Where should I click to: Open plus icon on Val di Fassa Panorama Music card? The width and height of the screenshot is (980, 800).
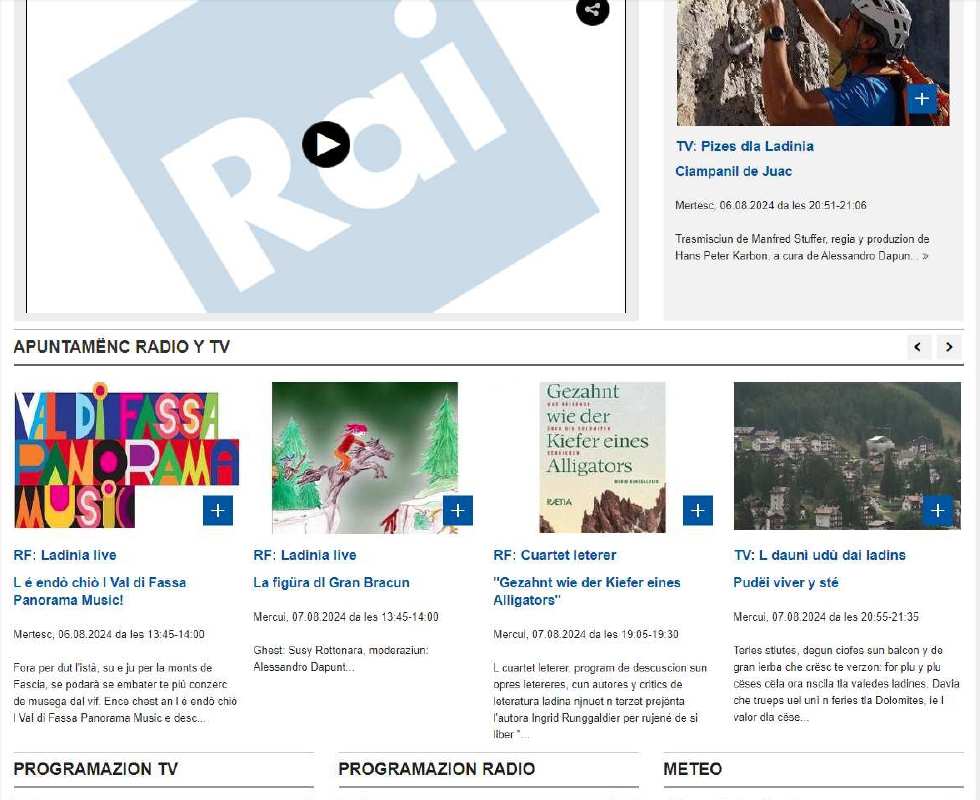218,511
